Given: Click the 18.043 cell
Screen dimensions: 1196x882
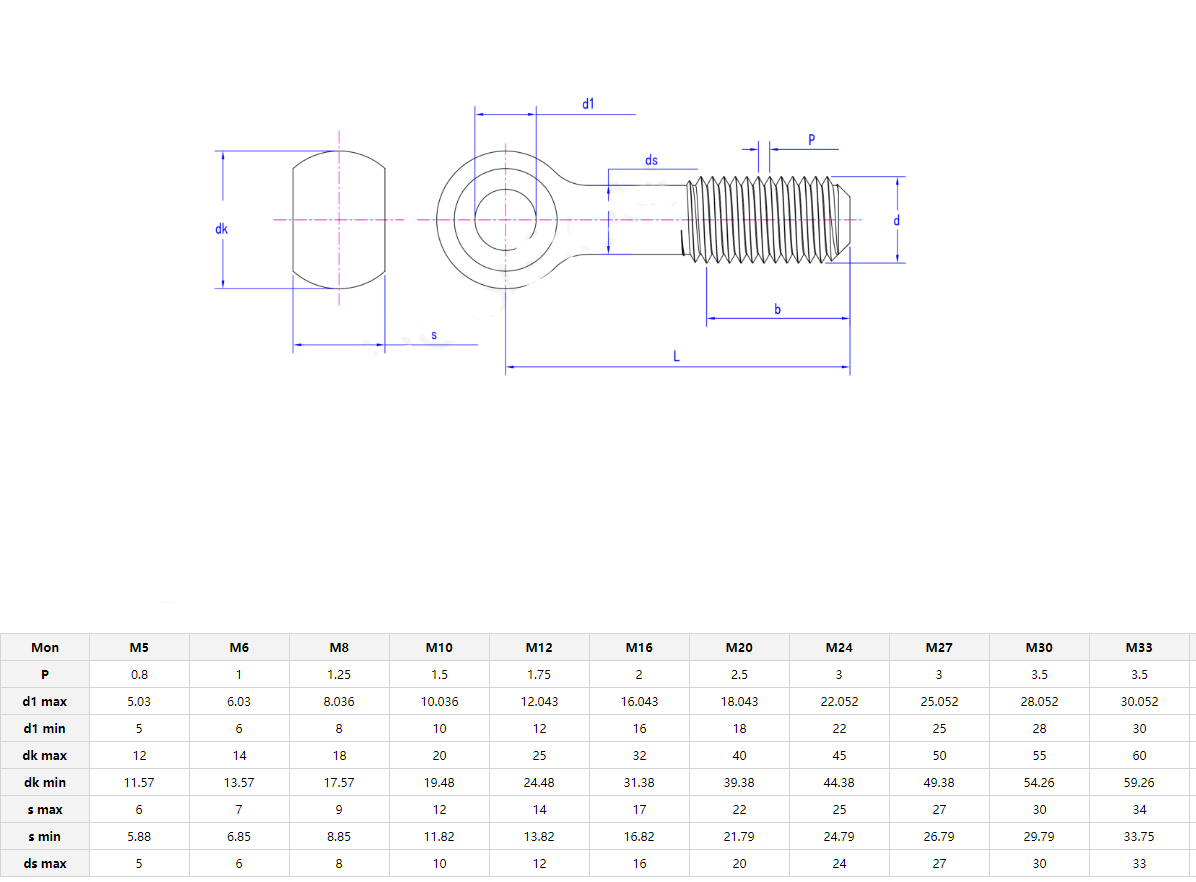Looking at the screenshot, I should (x=739, y=701).
